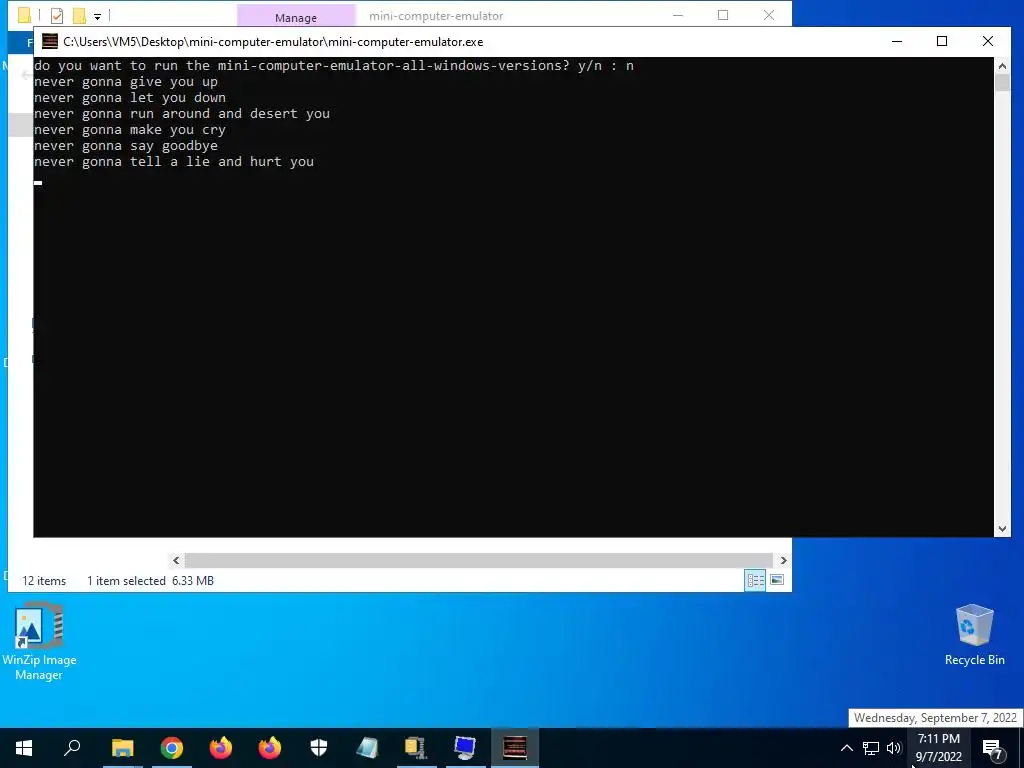
Task: Click the console scrollbar down arrow
Action: [x=1002, y=529]
